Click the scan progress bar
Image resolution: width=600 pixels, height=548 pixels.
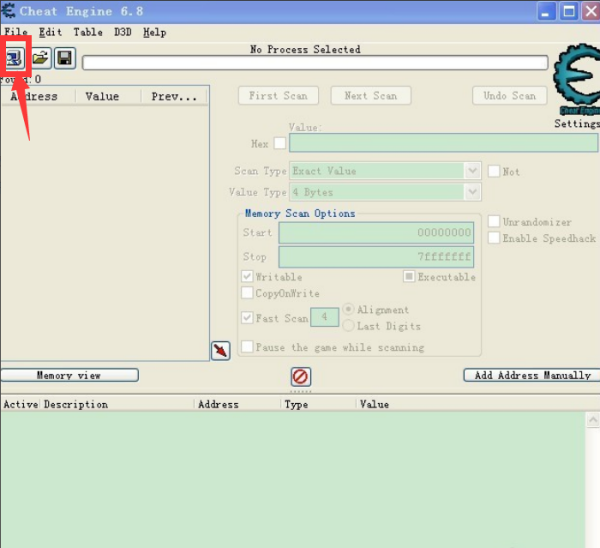pos(315,62)
